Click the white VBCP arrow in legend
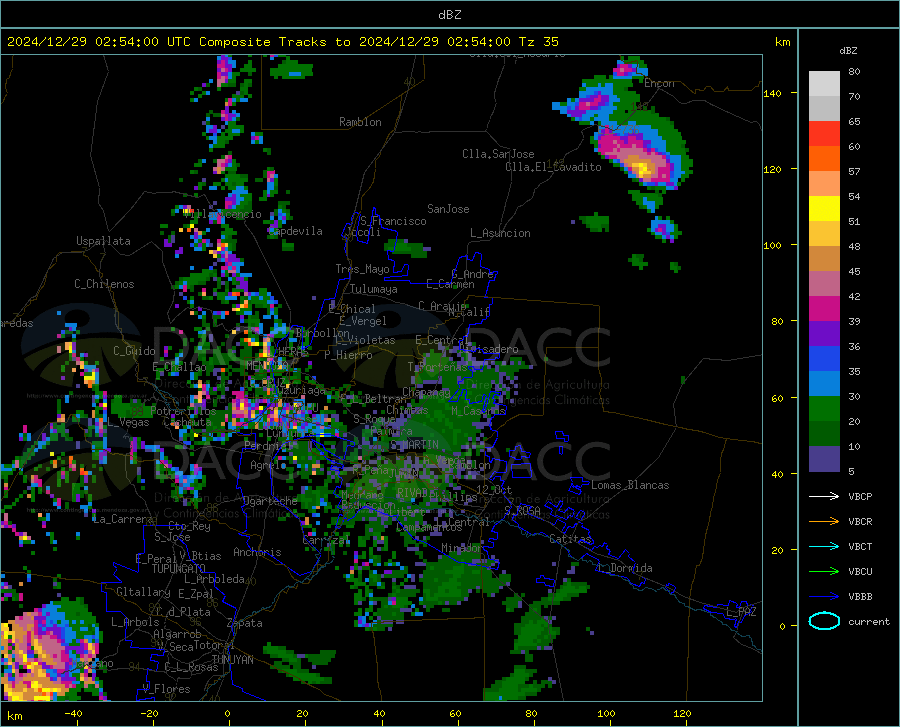900x727 pixels. [824, 496]
